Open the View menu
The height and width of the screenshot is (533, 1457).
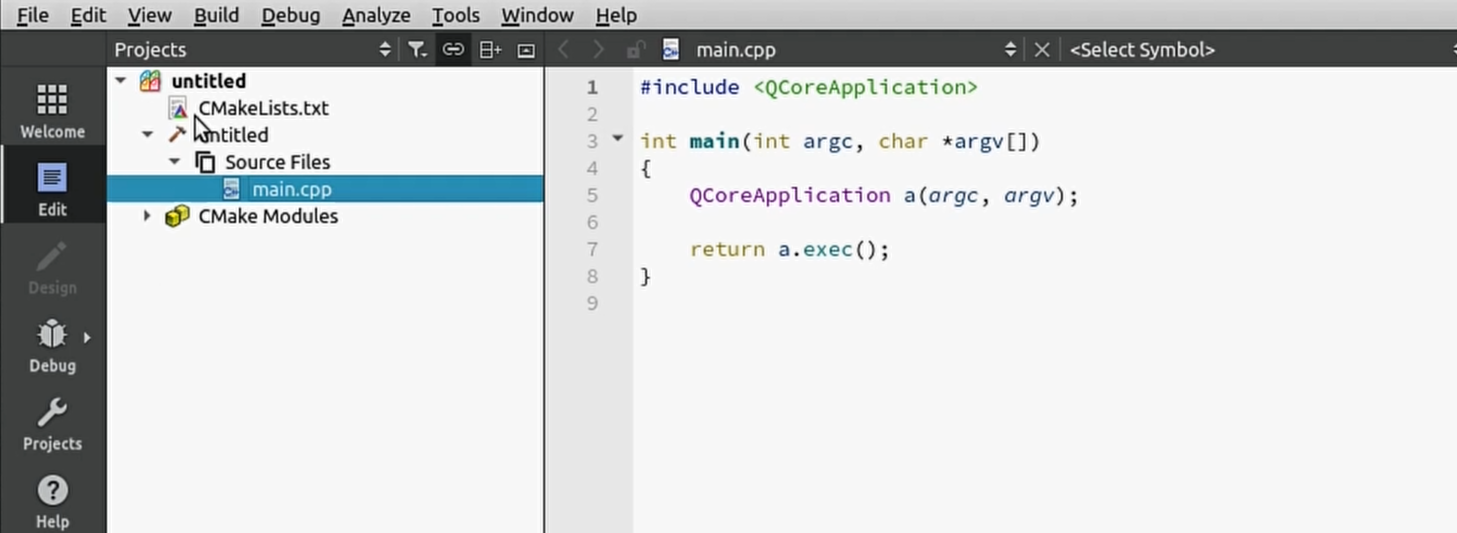150,15
